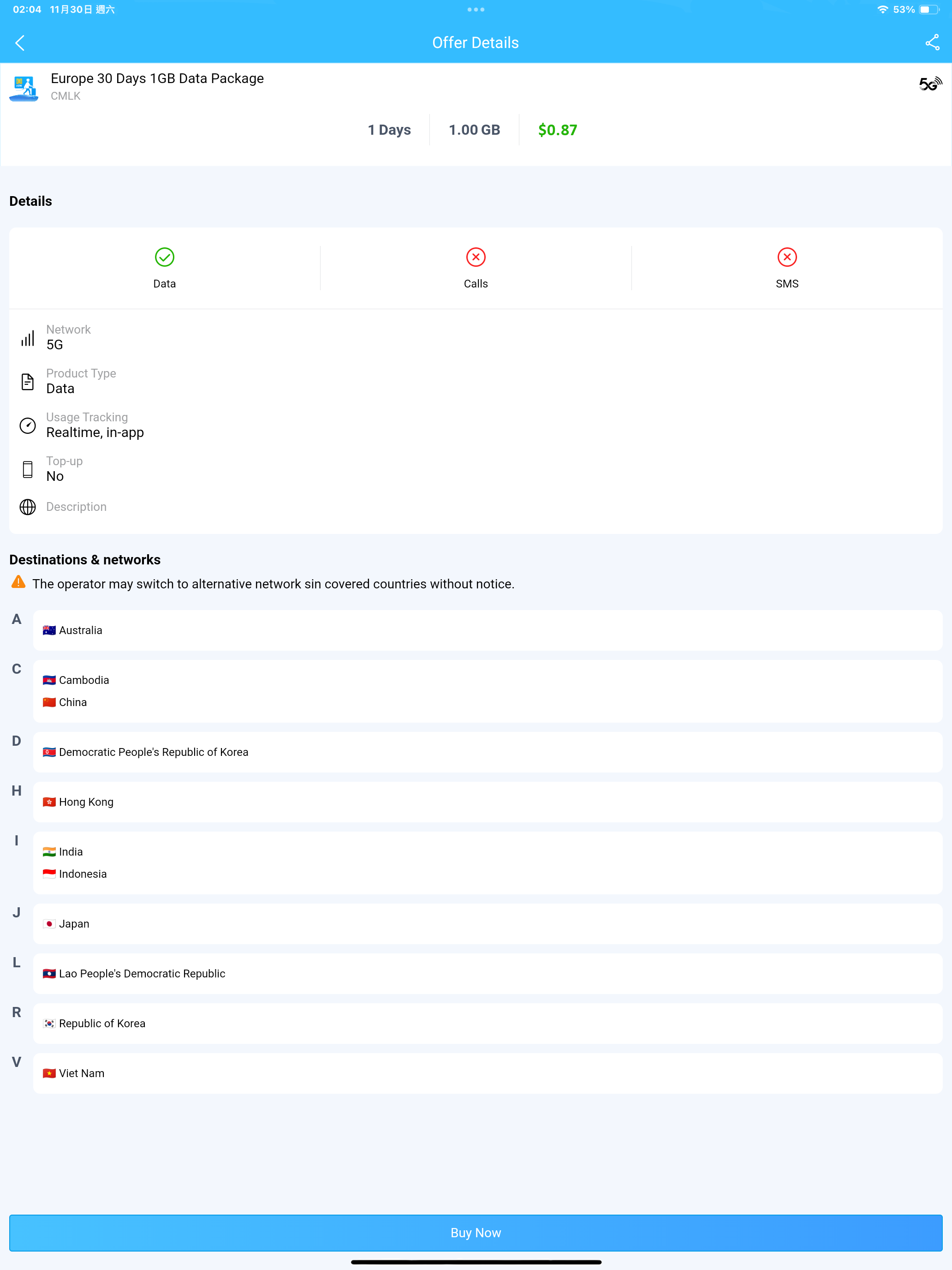This screenshot has width=952, height=1270.
Task: Tap the home indicator bar
Action: [476, 1262]
